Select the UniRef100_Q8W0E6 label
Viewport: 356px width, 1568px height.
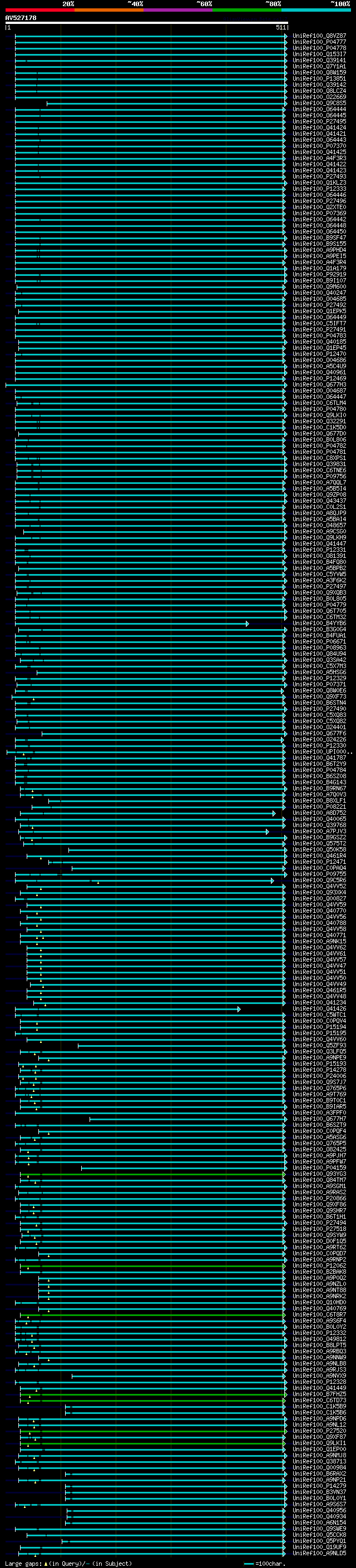(x=319, y=691)
